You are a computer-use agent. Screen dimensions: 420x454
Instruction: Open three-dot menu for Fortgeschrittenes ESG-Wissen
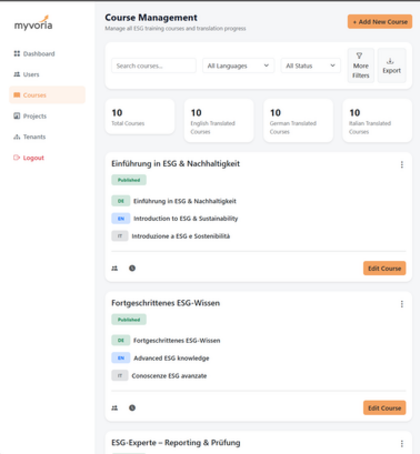coord(402,304)
